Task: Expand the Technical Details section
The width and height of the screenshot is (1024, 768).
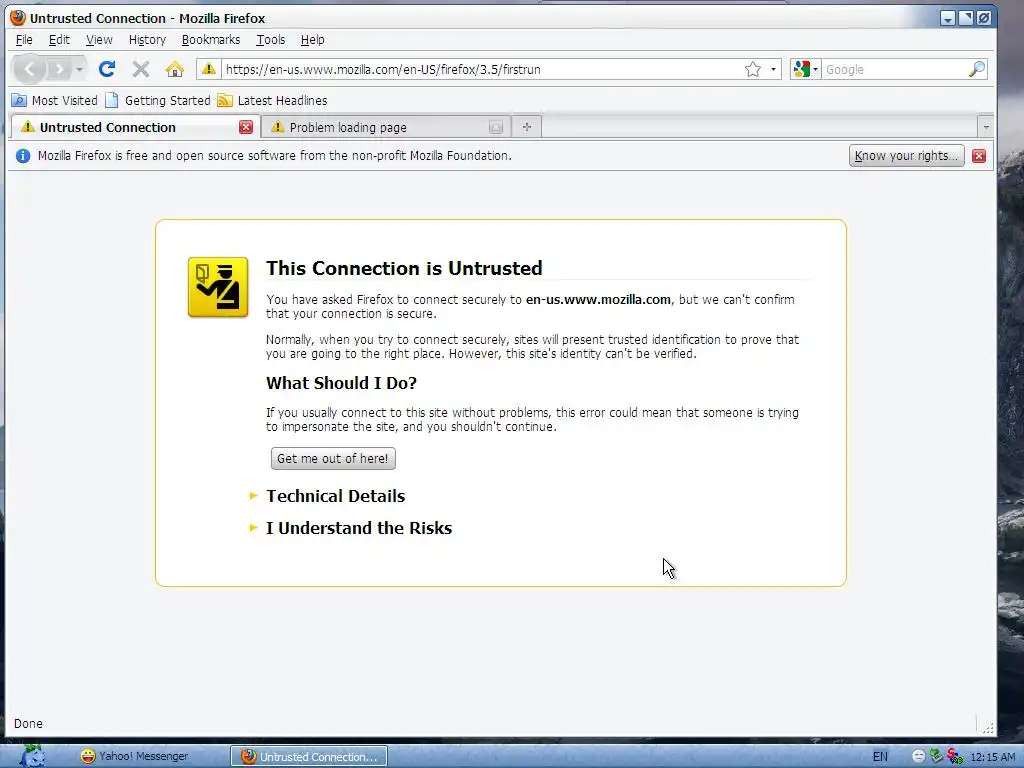Action: 335,496
